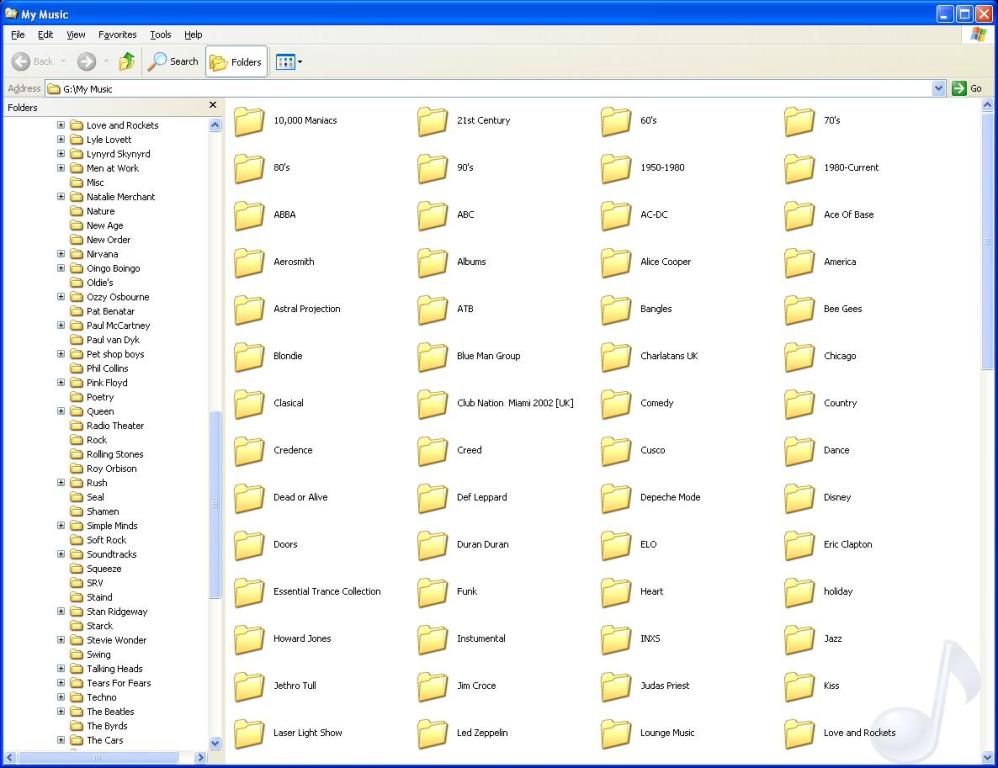
Task: Toggle the Folders pane button
Action: click(236, 62)
